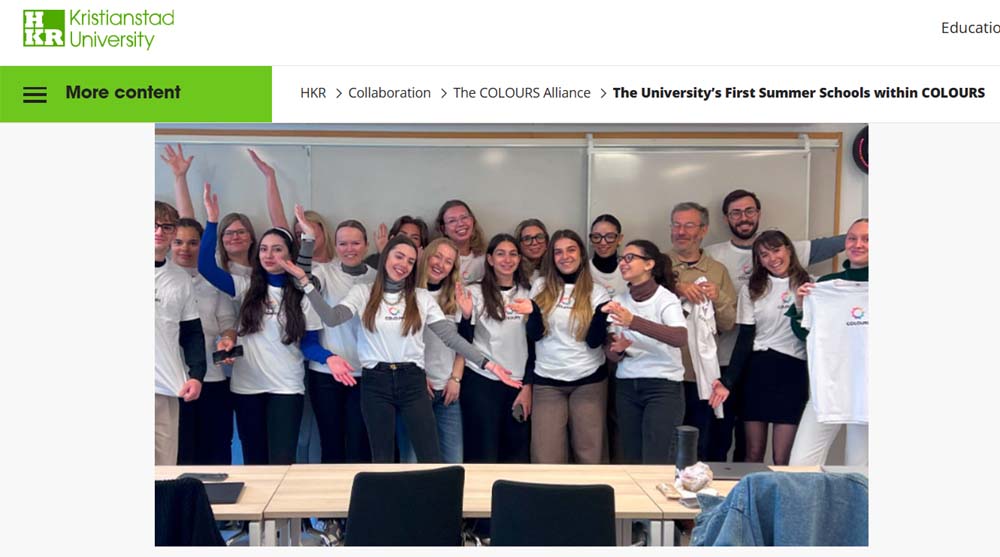
Task: Click the COLOURS logo on held-up T-shirt
Action: pyautogui.click(x=857, y=316)
